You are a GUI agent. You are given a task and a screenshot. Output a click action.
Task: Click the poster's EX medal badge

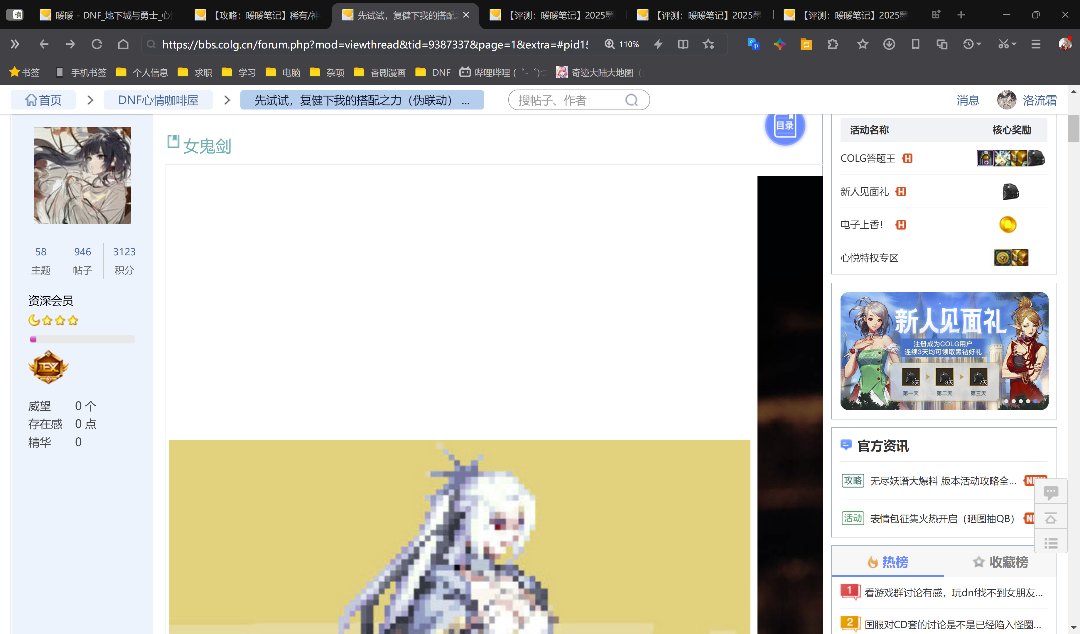48,367
